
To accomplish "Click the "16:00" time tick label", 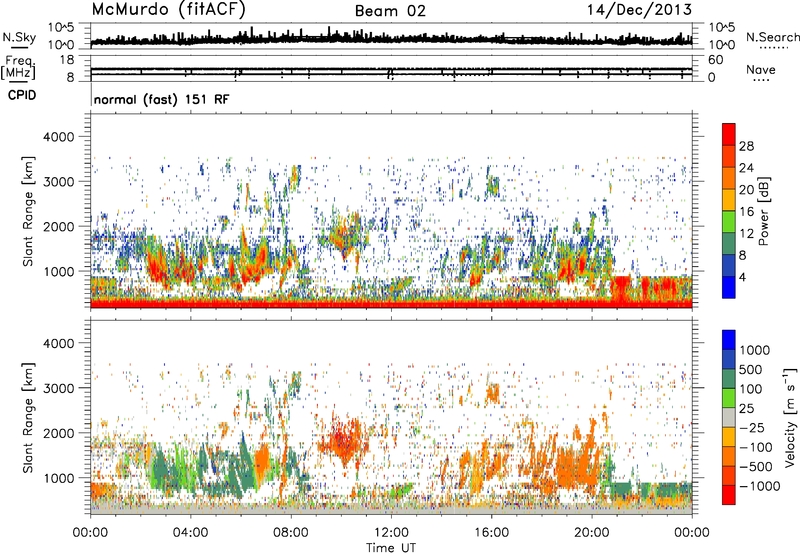I will (491, 533).
